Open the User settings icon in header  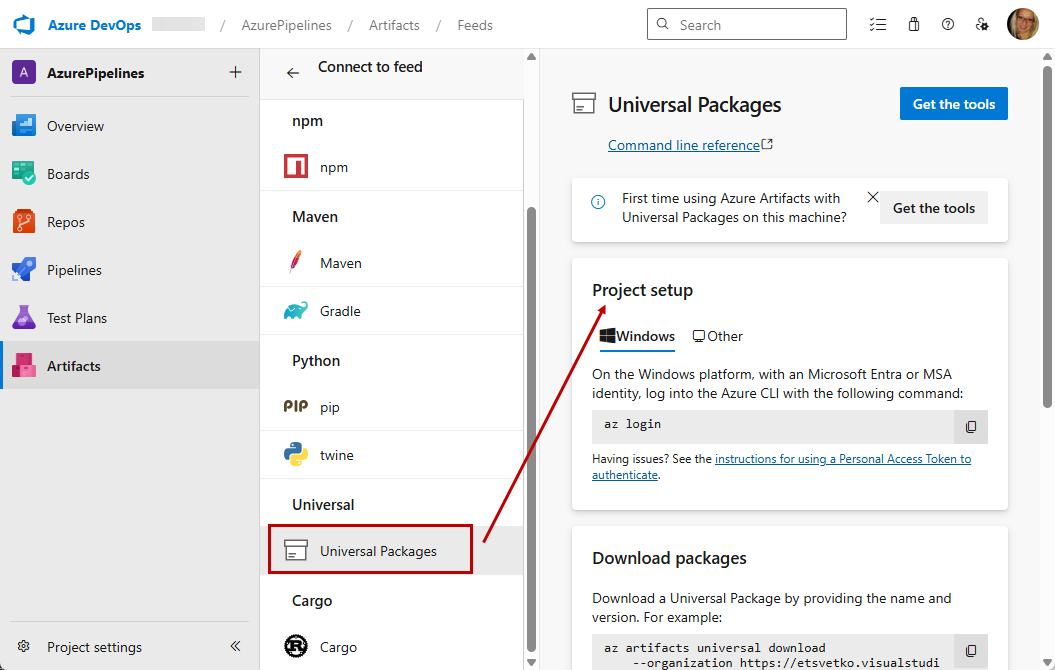982,25
